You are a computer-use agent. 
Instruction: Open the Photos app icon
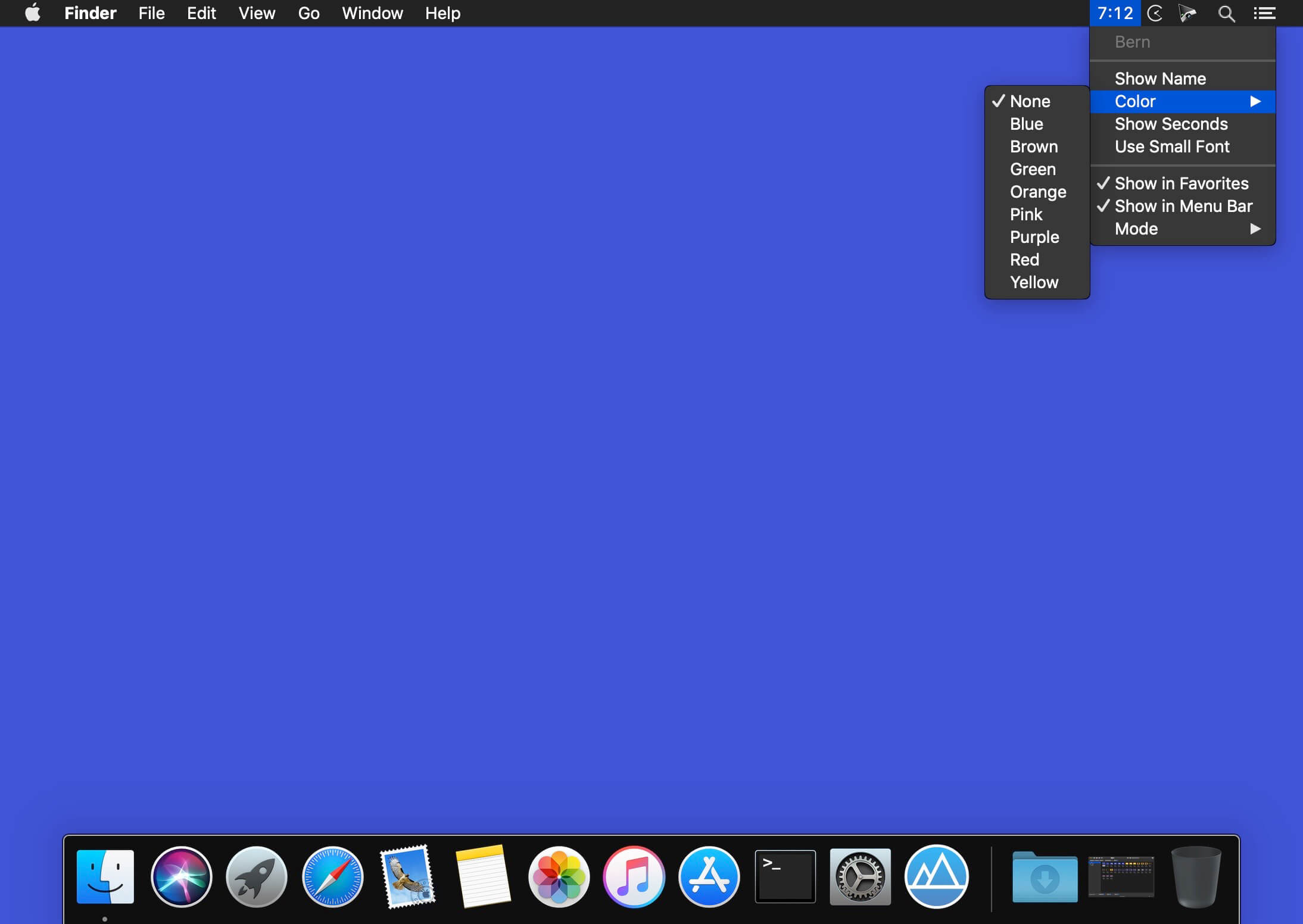[559, 877]
